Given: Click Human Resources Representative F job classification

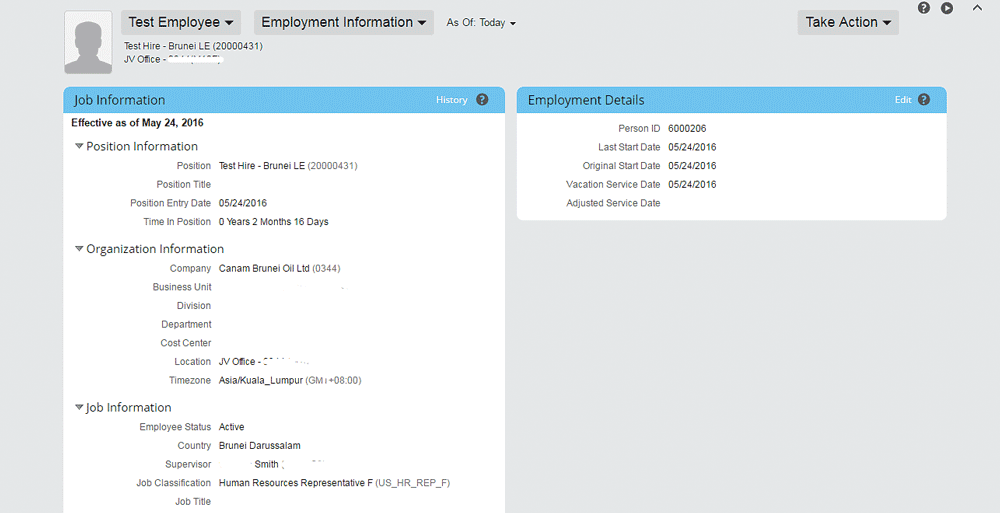Looking at the screenshot, I should 295,483.
